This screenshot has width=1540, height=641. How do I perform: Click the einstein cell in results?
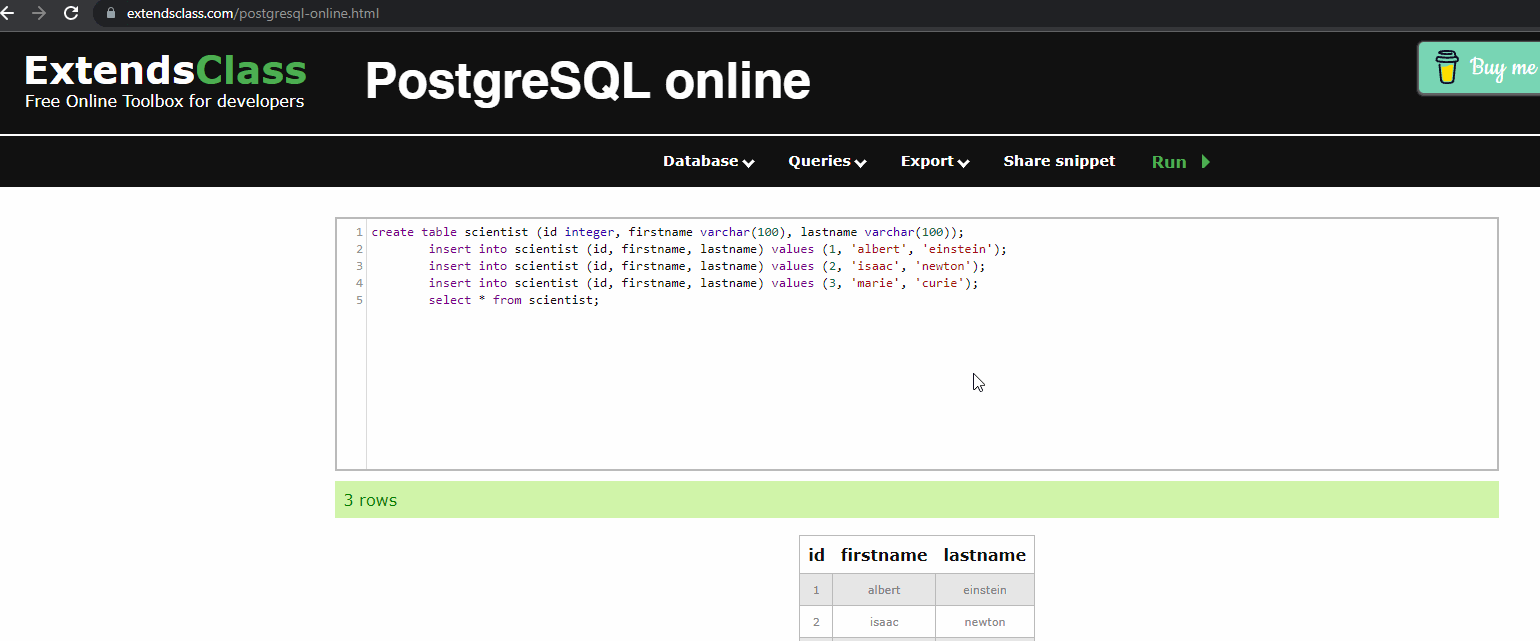tap(985, 590)
